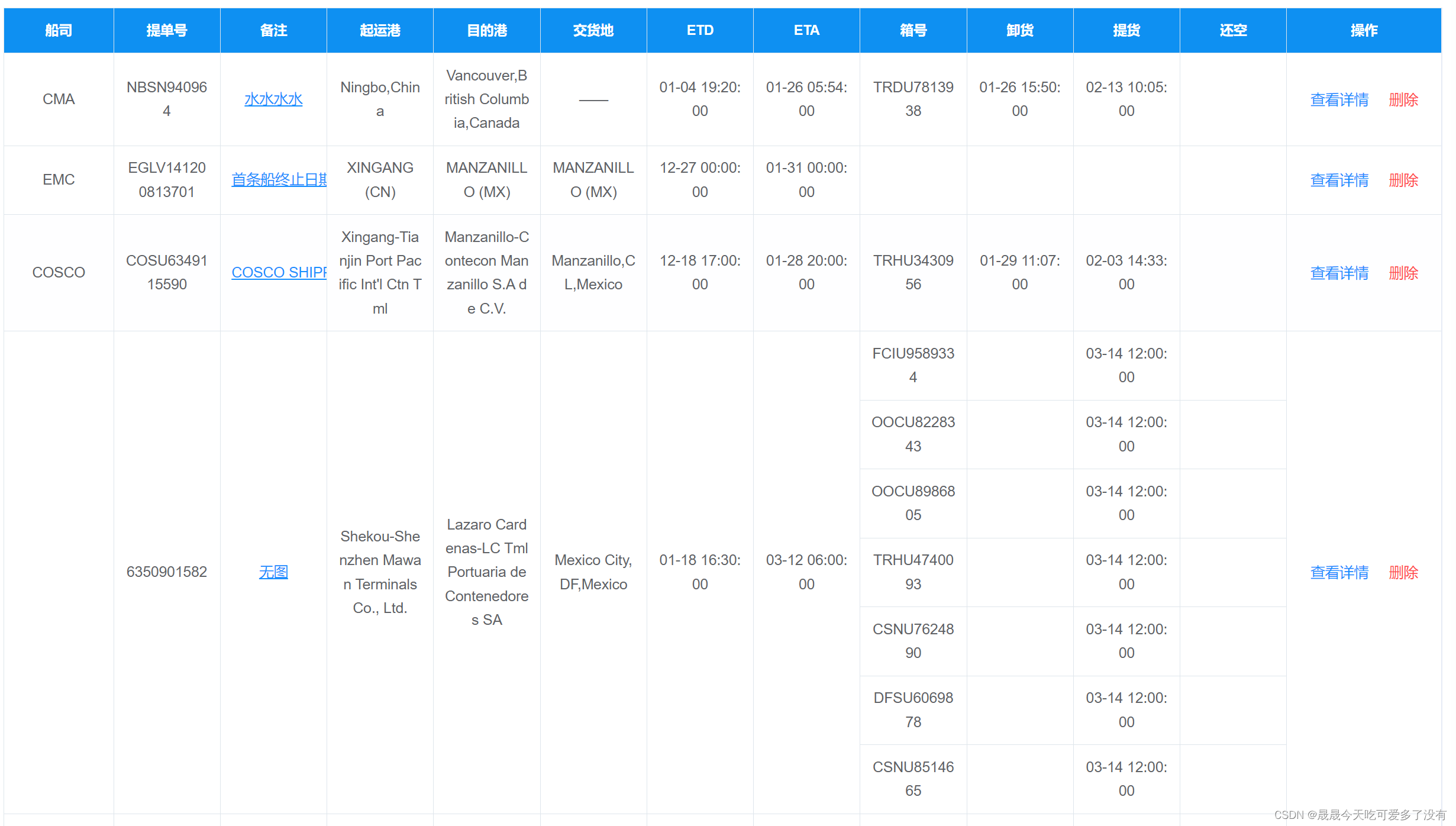The width and height of the screenshot is (1456, 826).
Task: Click the 箱号 column header
Action: pyautogui.click(x=913, y=30)
